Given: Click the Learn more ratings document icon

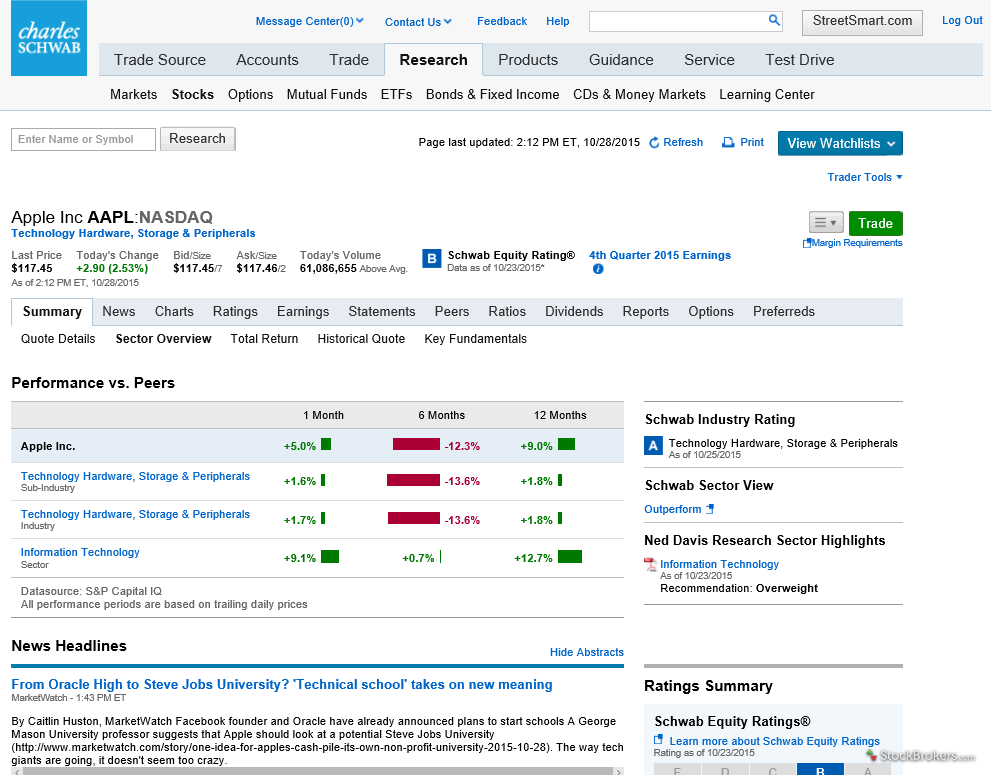Looking at the screenshot, I should (659, 740).
